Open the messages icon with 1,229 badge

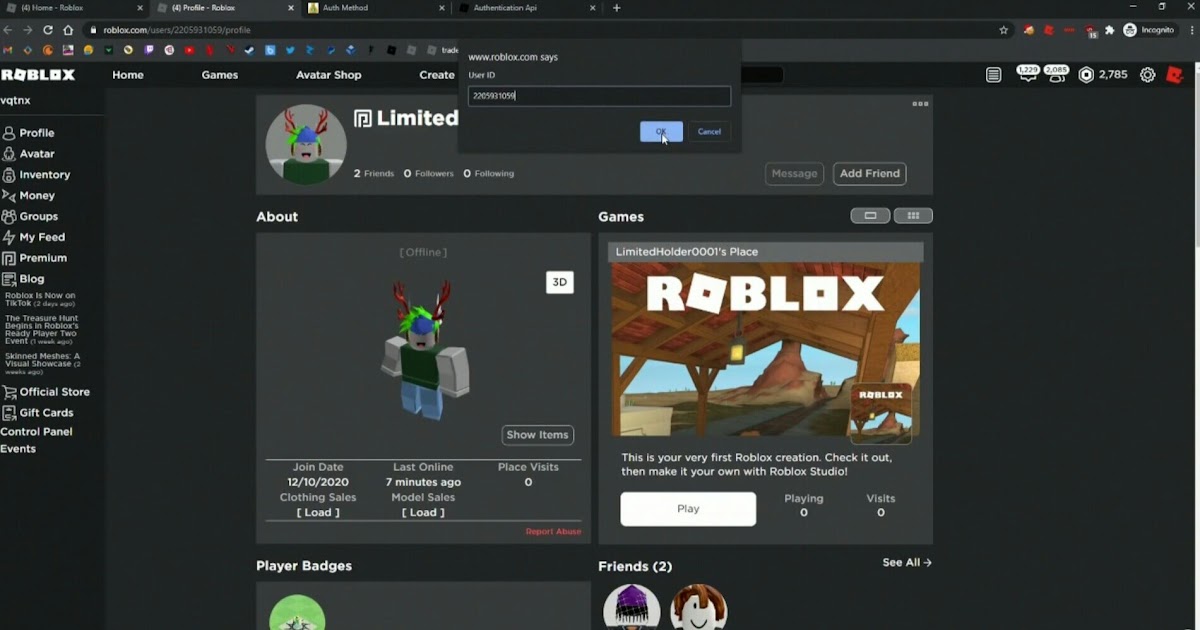1027,74
